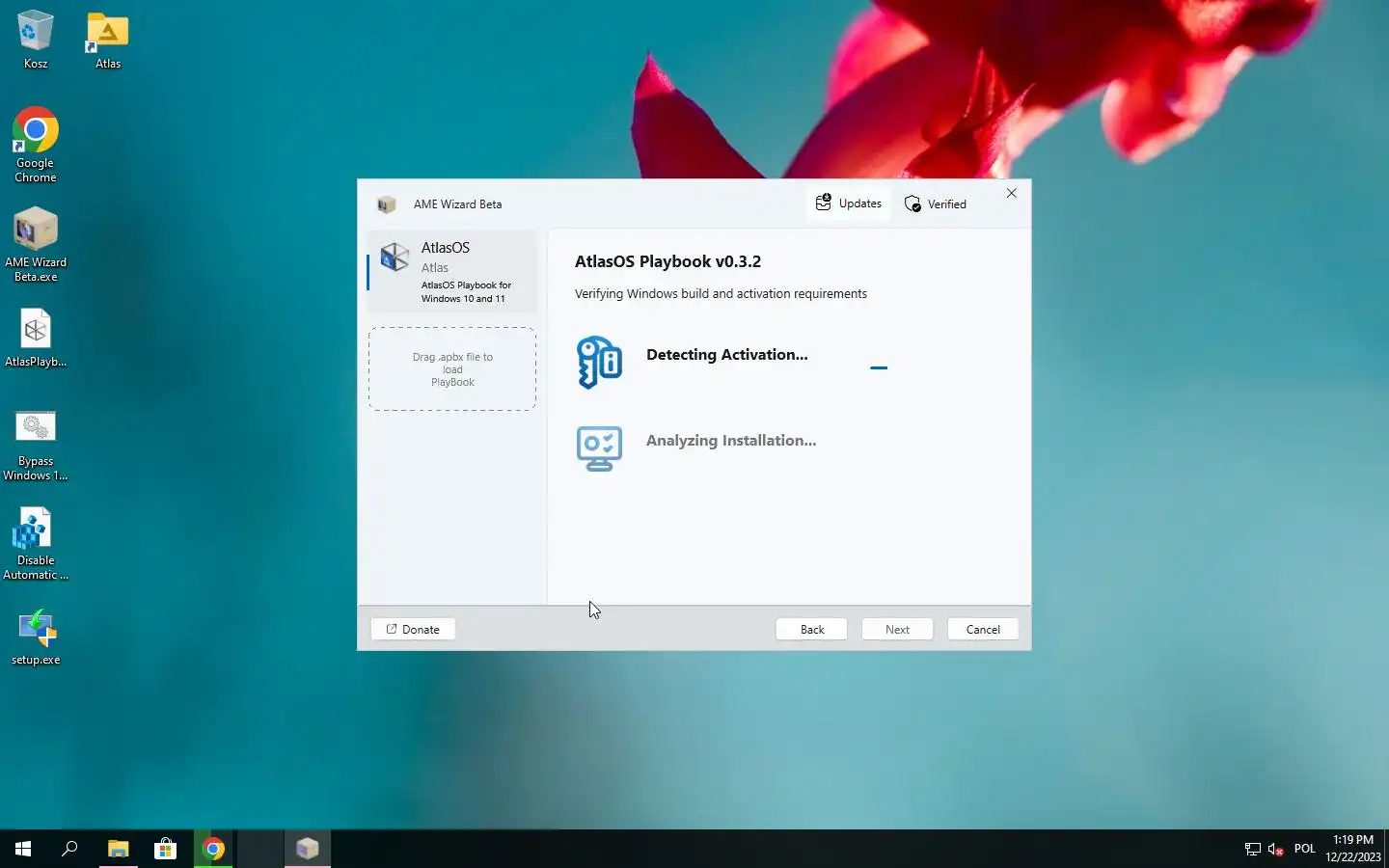Click the Detecting Activation key icon
The width and height of the screenshot is (1389, 868).
599,362
